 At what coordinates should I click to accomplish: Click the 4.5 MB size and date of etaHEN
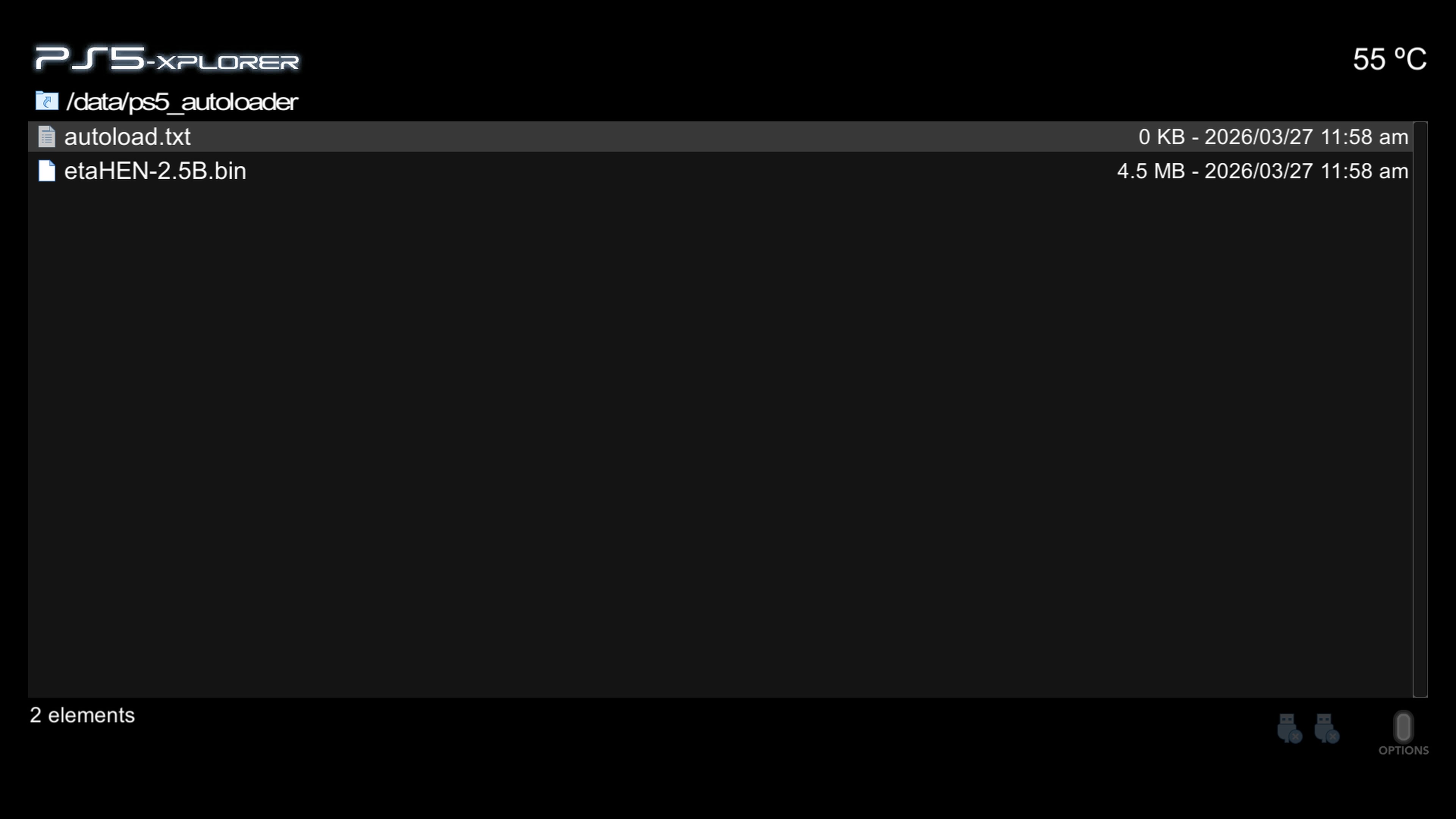coord(1263,171)
